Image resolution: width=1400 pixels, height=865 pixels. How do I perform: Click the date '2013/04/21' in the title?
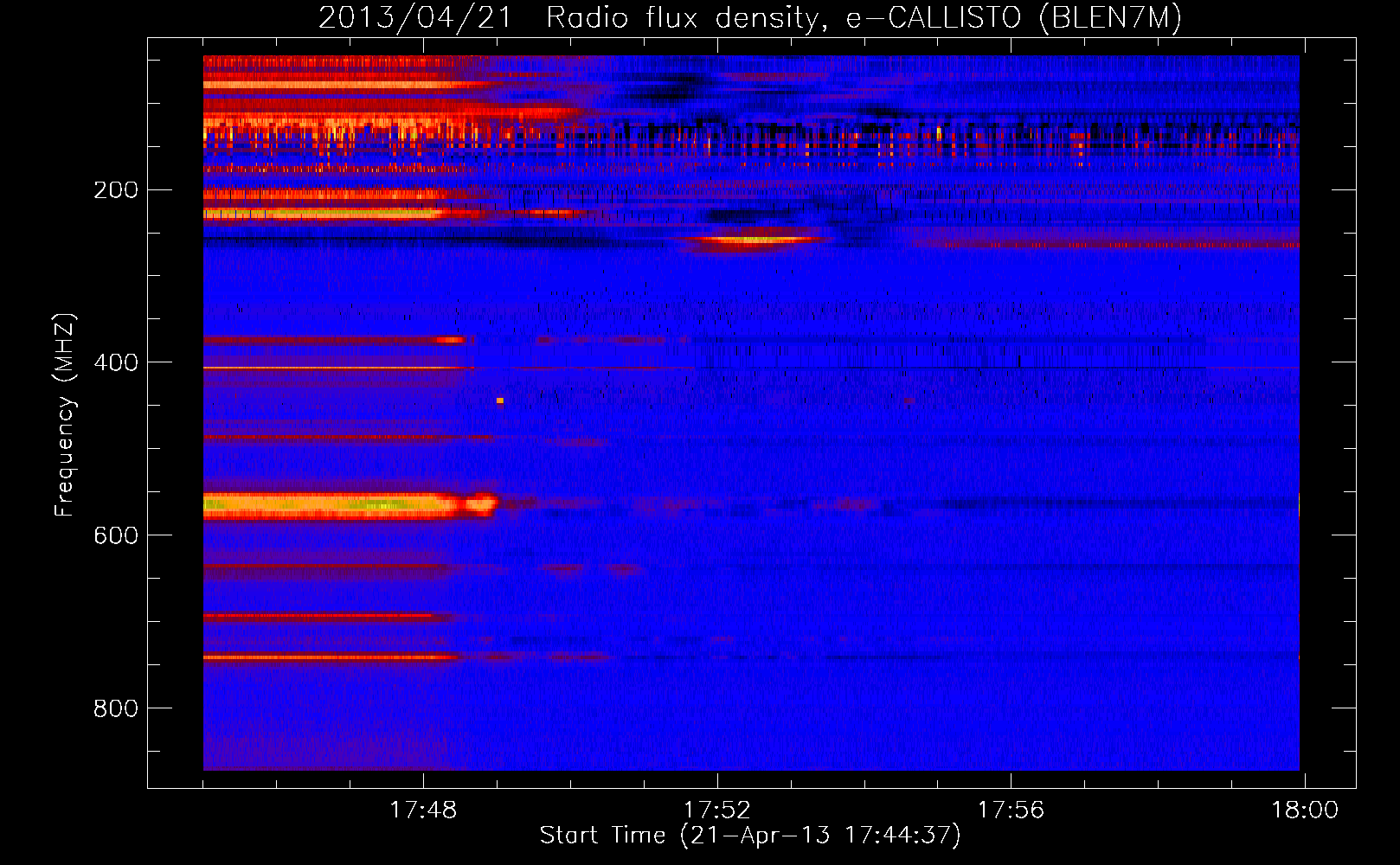coord(415,17)
